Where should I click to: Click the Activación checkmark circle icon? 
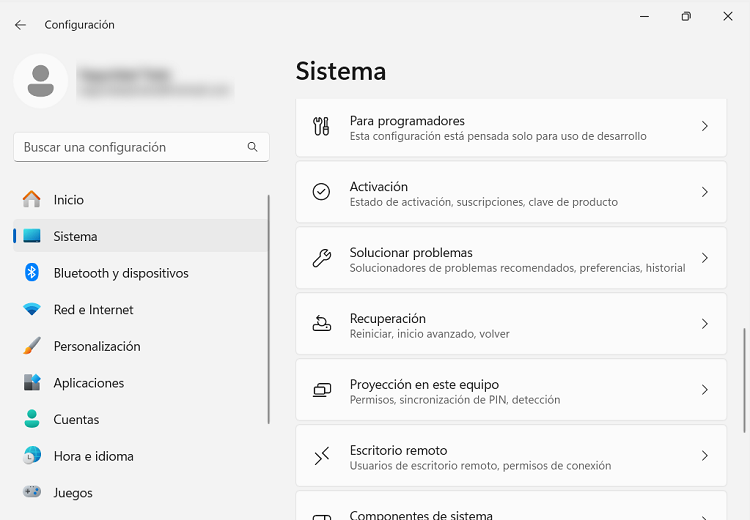point(321,192)
